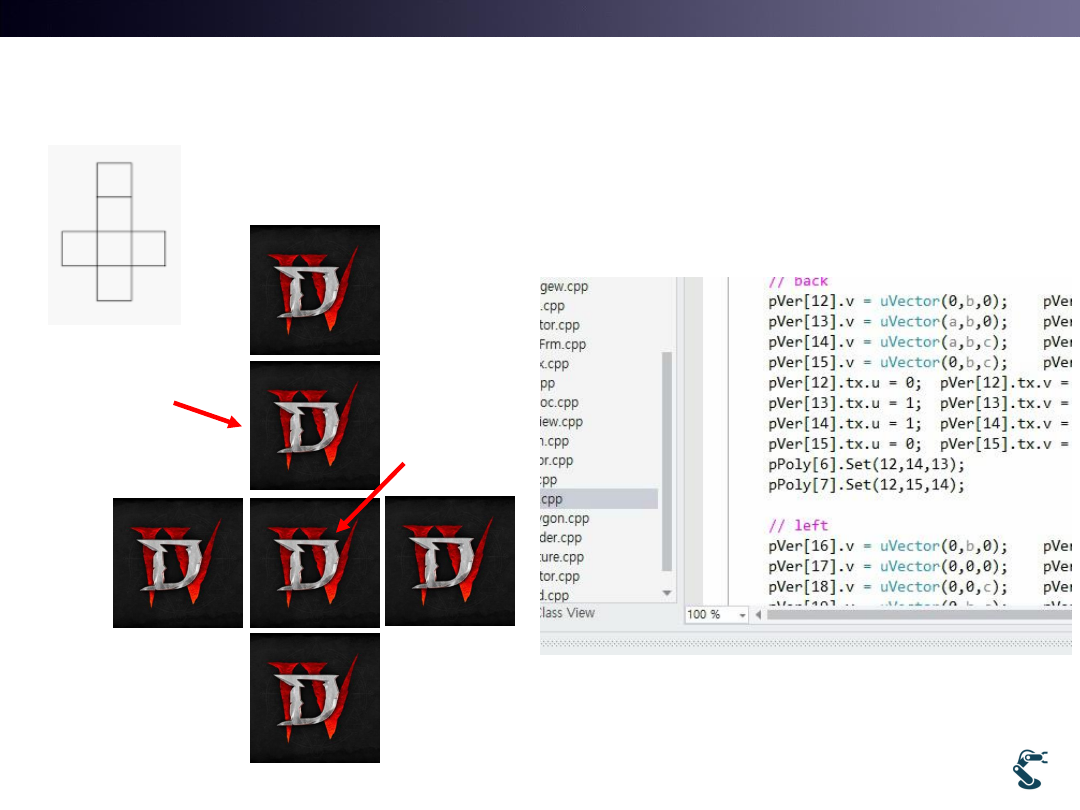Select the topmost Diablo logo tile
The width and height of the screenshot is (1080, 810).
pyautogui.click(x=315, y=290)
